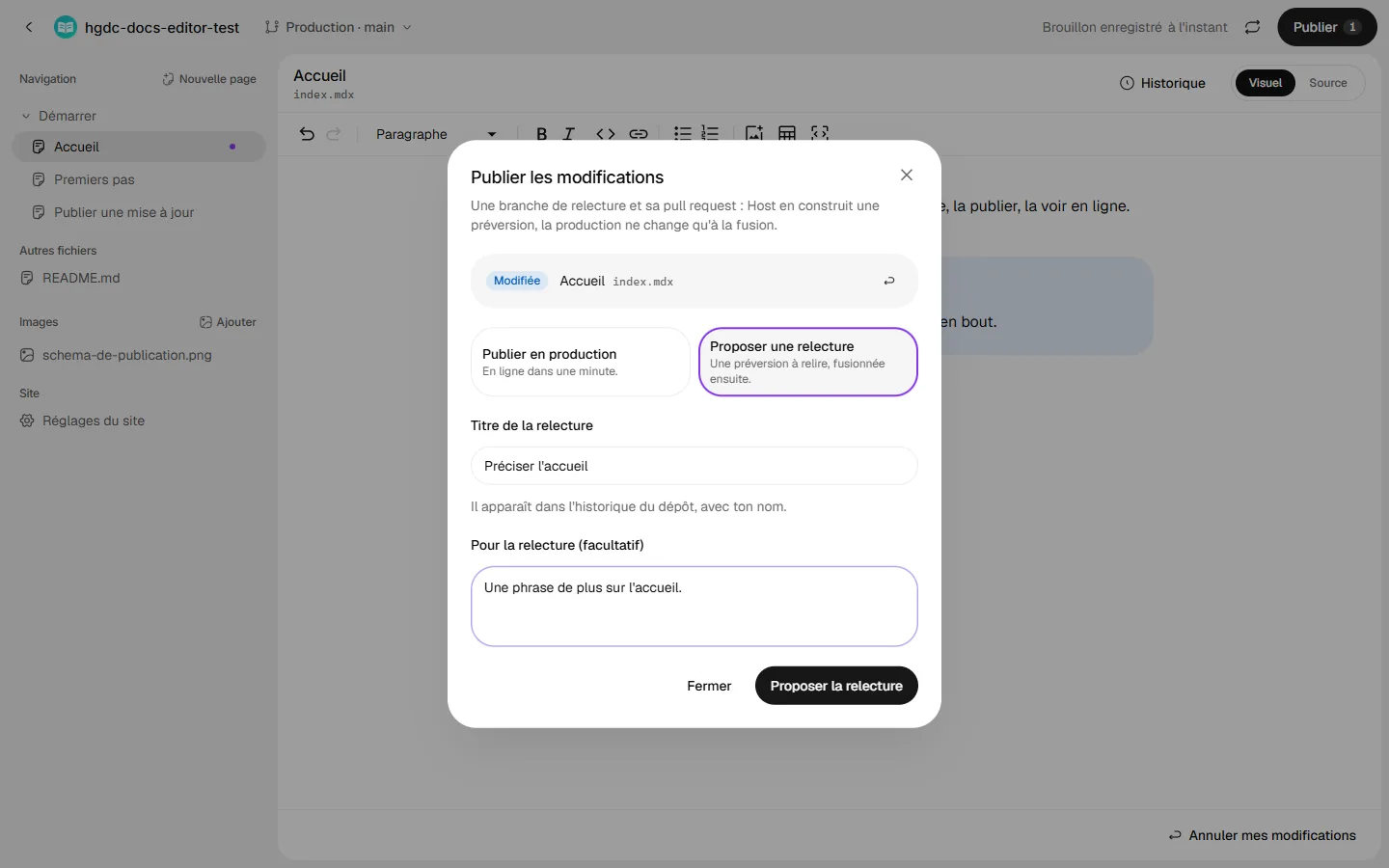
Task: Open the Premiers pas page
Action: click(x=139, y=179)
